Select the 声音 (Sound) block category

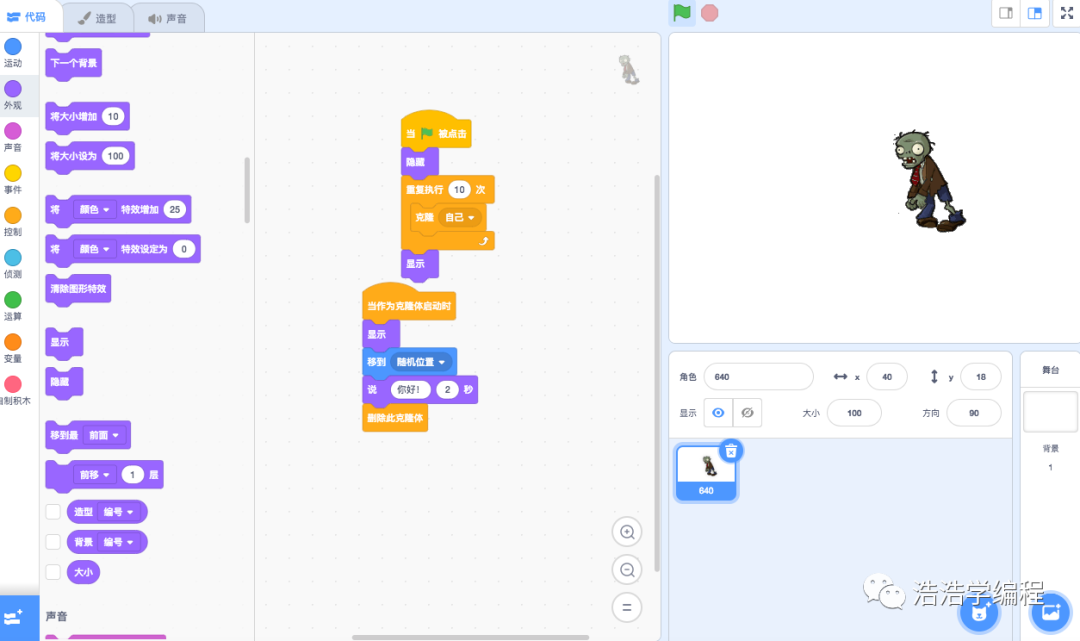13,137
